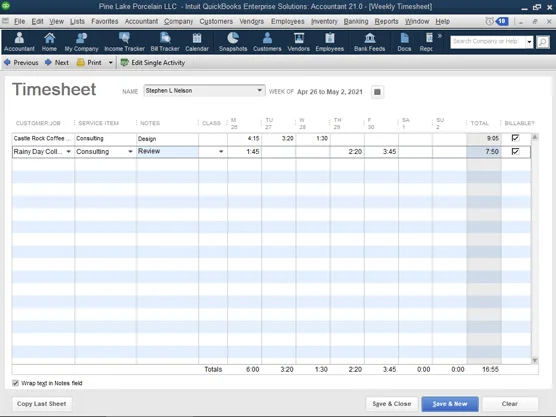Viewport: 556px width, 417px height.
Task: Open the Banking menu
Action: click(356, 22)
